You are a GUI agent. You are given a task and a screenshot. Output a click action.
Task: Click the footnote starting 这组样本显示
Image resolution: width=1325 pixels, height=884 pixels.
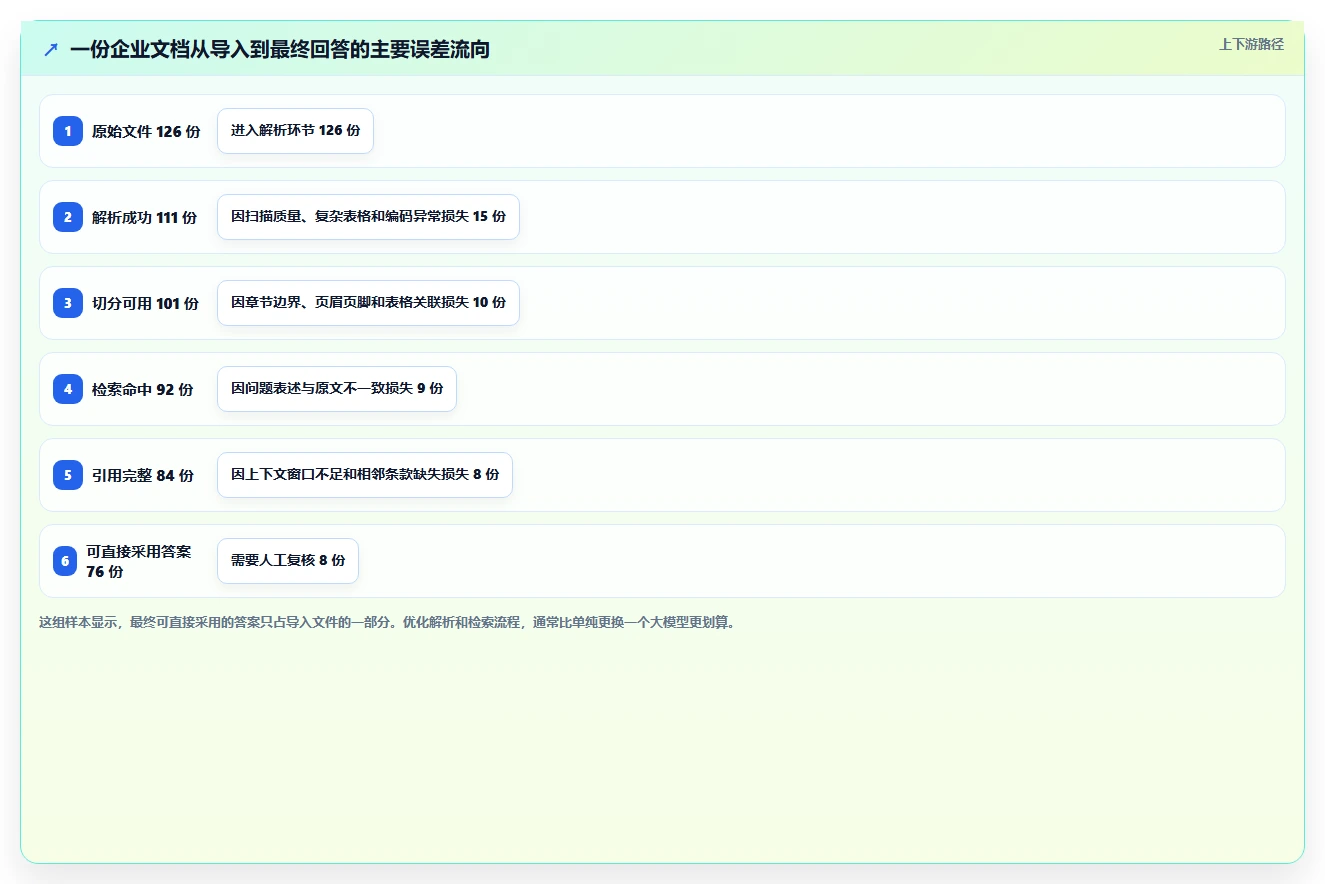point(388,622)
